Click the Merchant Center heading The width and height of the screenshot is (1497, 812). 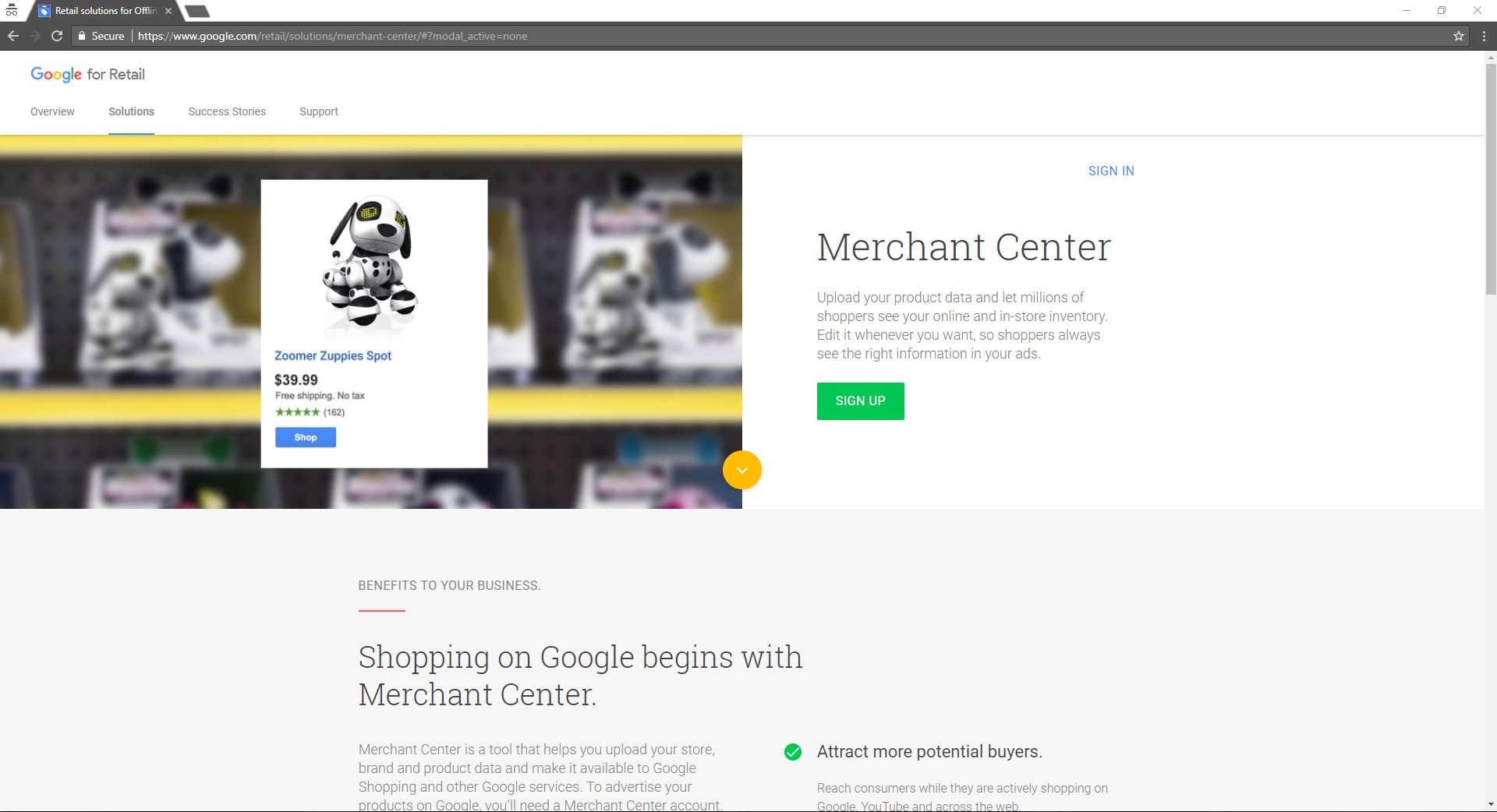coord(964,247)
